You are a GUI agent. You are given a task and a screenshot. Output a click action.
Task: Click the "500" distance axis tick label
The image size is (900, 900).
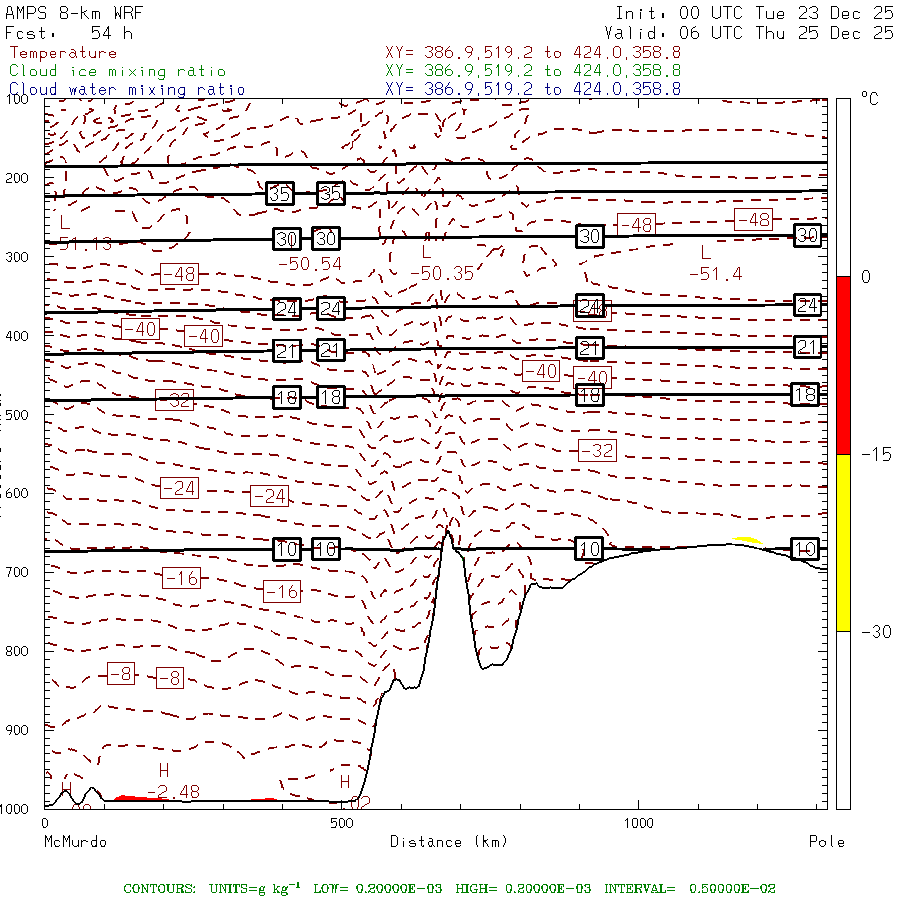tap(342, 823)
